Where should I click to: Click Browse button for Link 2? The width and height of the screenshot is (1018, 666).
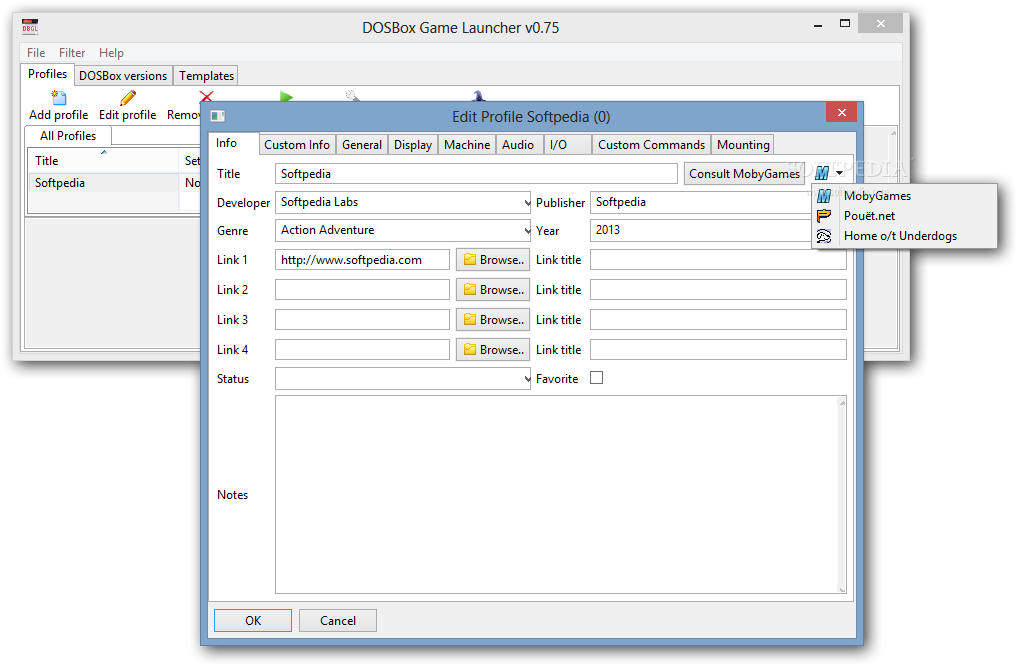pyautogui.click(x=493, y=290)
